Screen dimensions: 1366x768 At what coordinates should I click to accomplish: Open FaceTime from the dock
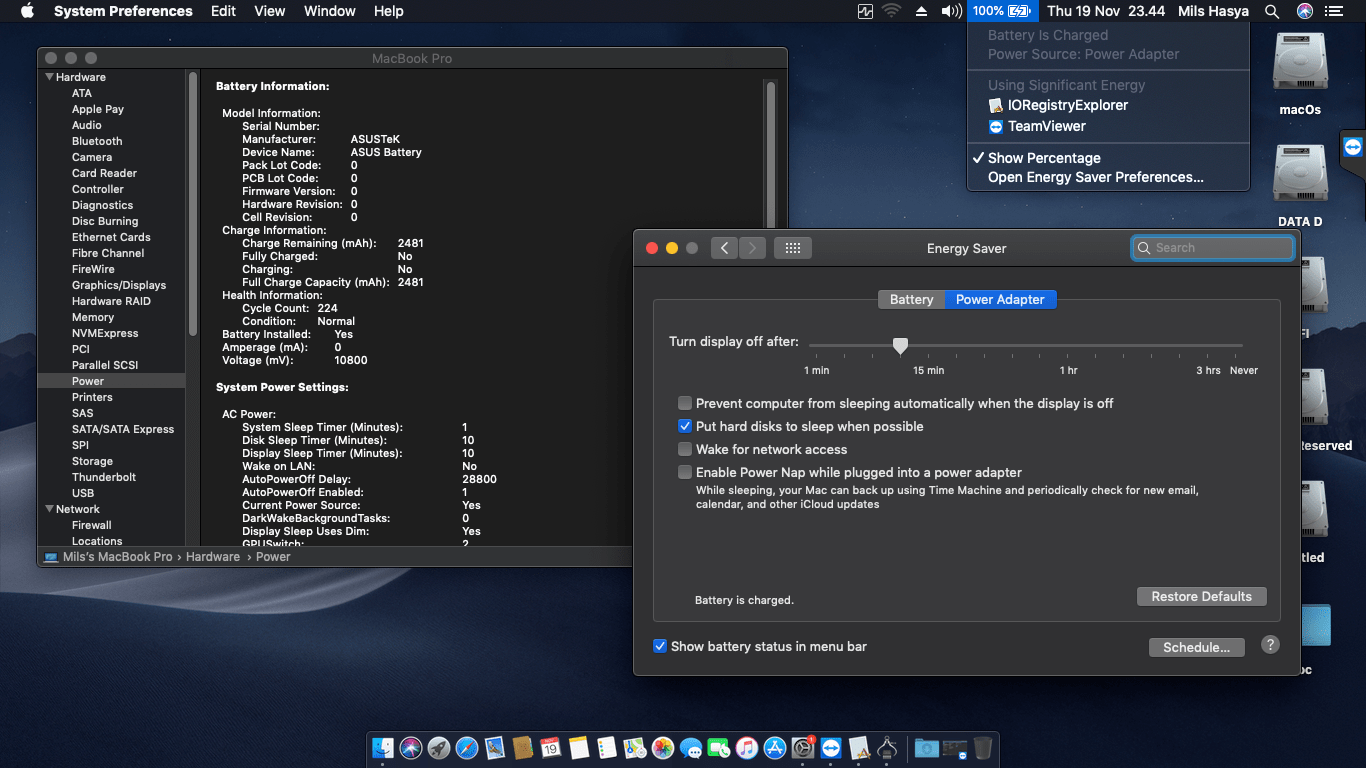719,747
